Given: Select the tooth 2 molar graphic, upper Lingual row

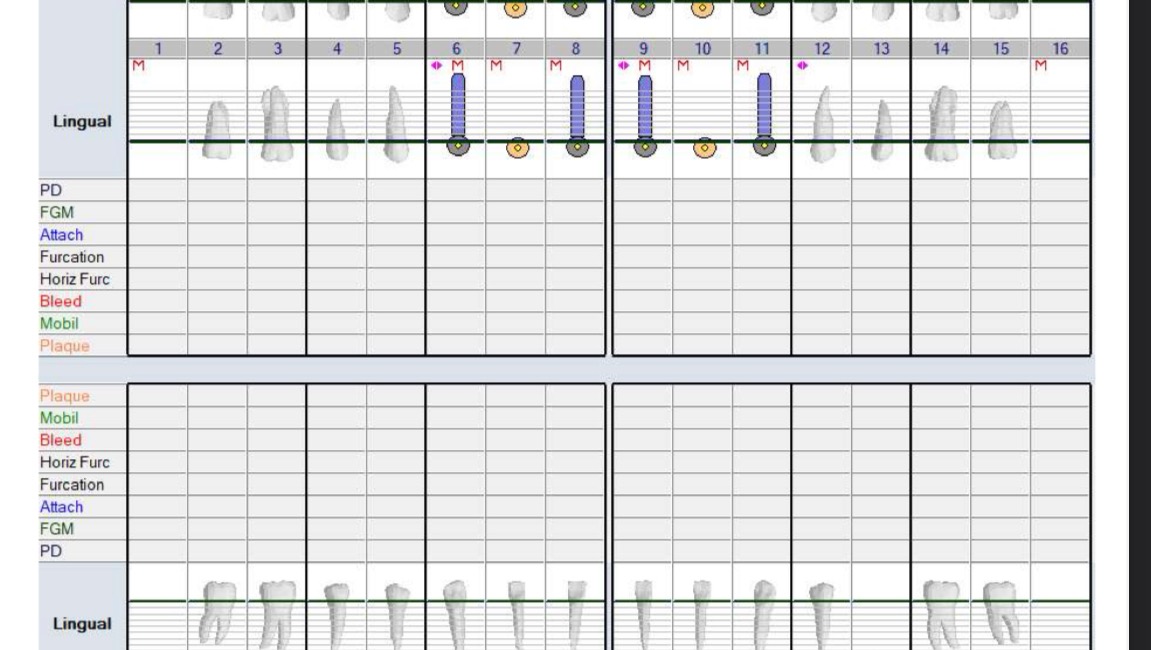Looking at the screenshot, I should (x=217, y=130).
